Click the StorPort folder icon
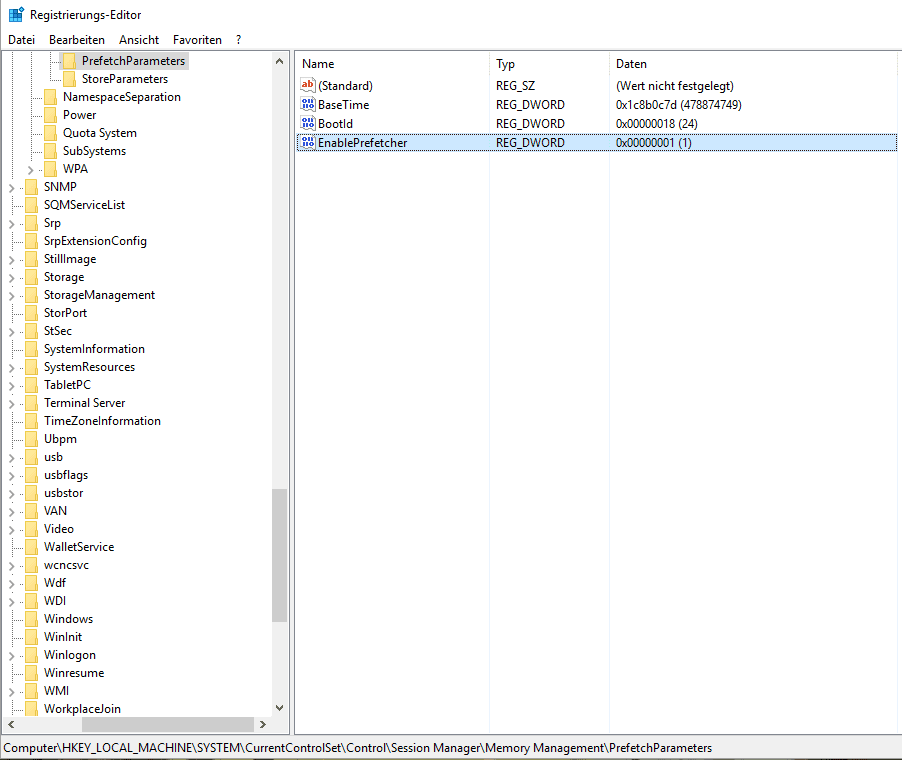The width and height of the screenshot is (902, 760). tap(32, 313)
